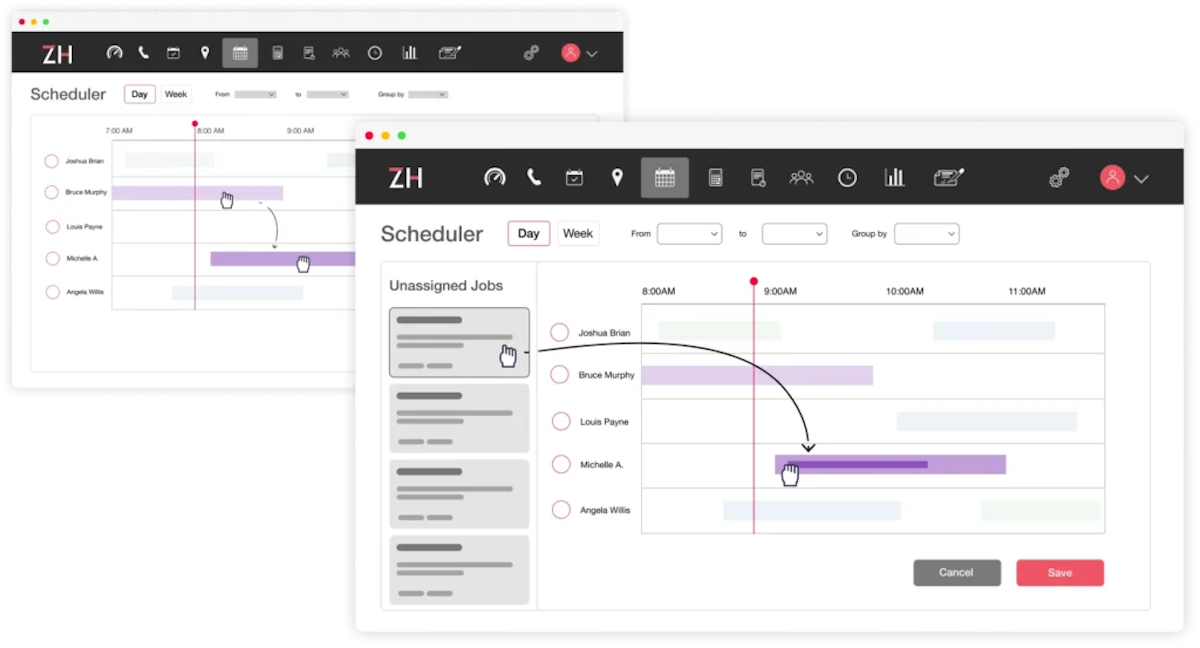Select Joshua Brian's circle in back window

coord(51,161)
